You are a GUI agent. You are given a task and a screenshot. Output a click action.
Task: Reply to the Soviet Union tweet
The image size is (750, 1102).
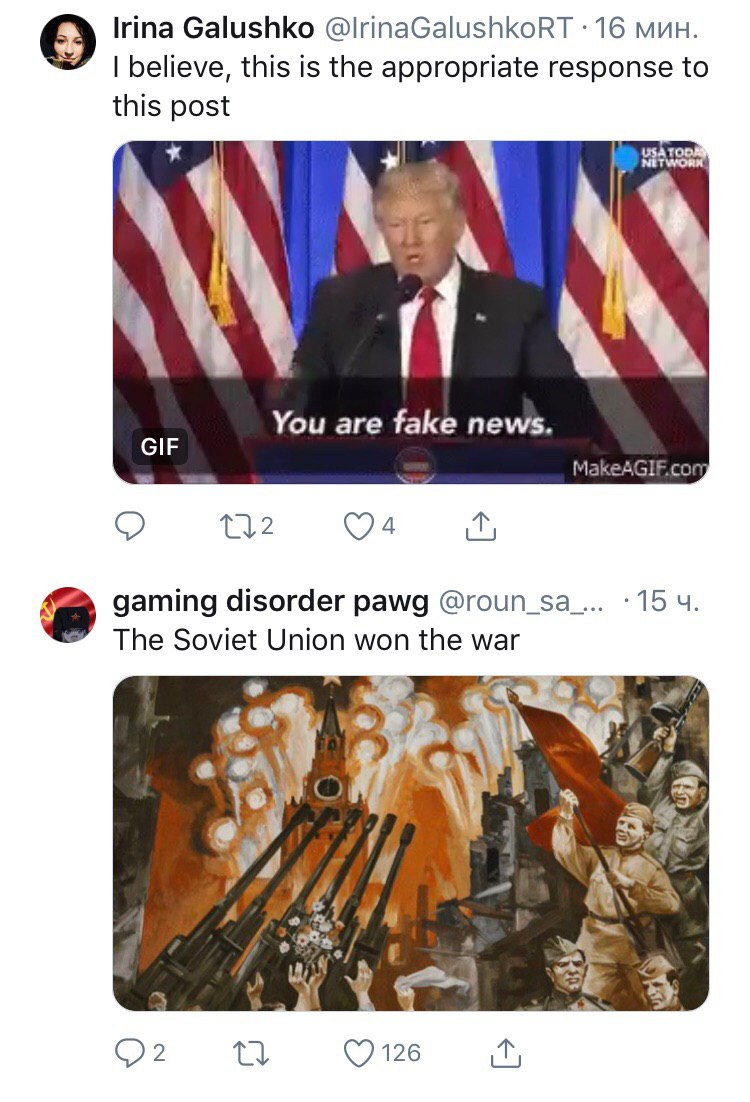(140, 1053)
